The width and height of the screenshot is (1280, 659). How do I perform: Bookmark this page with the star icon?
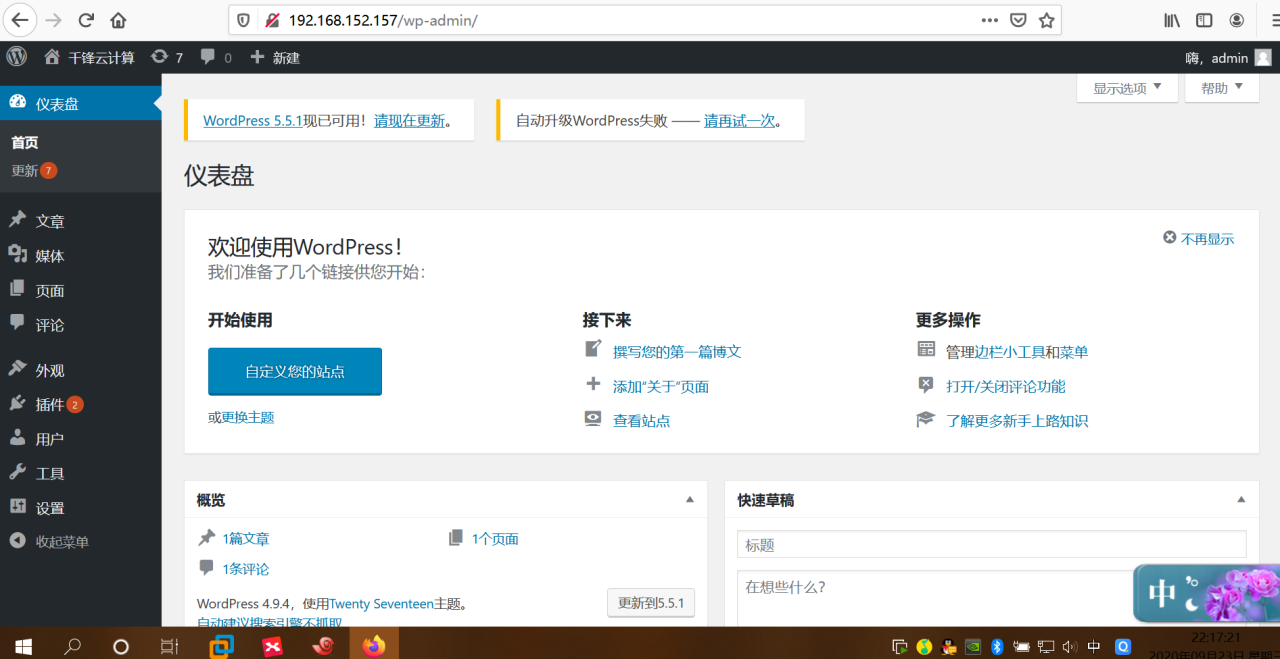coord(1046,20)
